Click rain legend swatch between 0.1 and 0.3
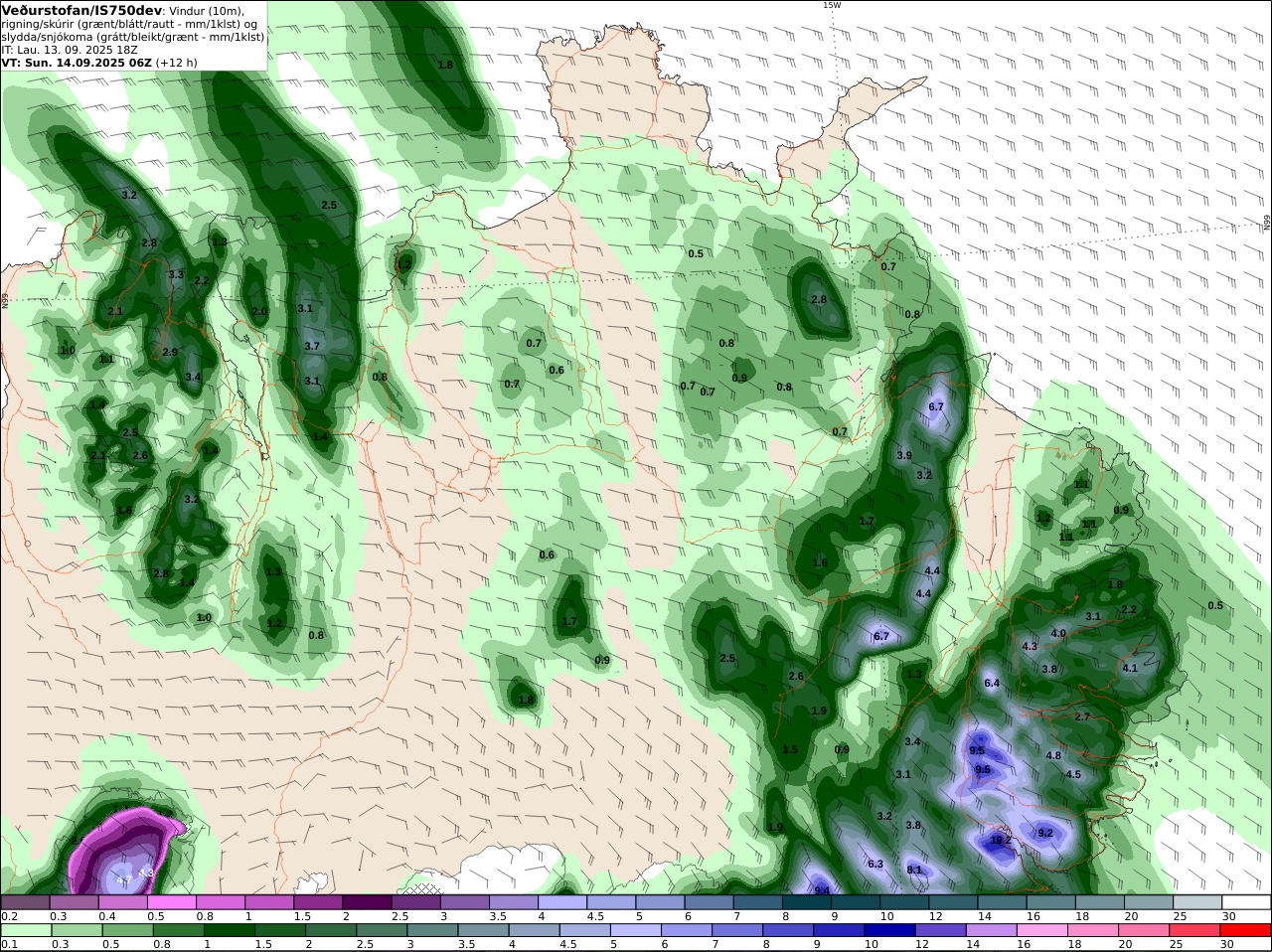 pyautogui.click(x=25, y=929)
